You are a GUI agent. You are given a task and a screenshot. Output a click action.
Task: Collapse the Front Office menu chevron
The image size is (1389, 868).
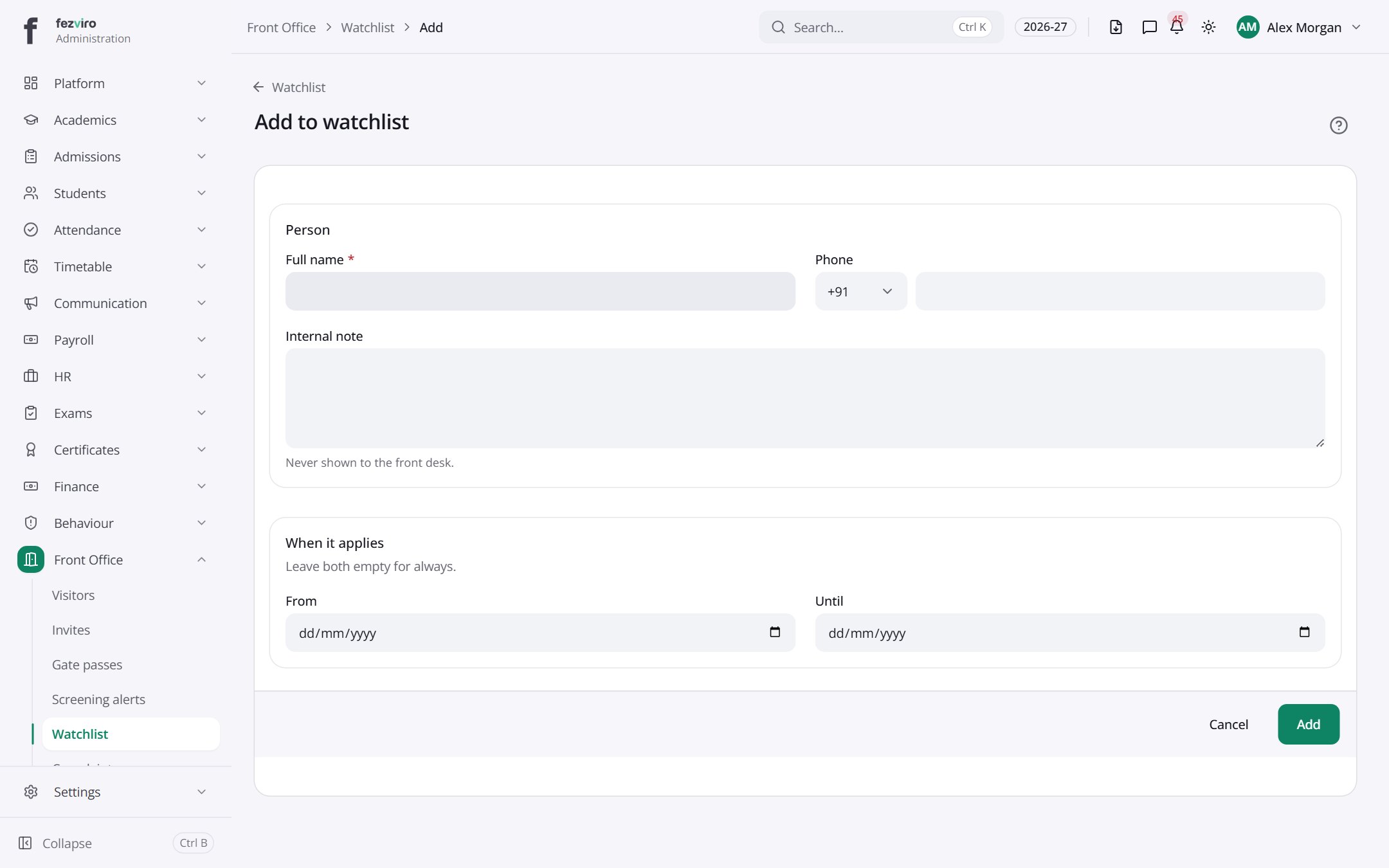(x=201, y=559)
